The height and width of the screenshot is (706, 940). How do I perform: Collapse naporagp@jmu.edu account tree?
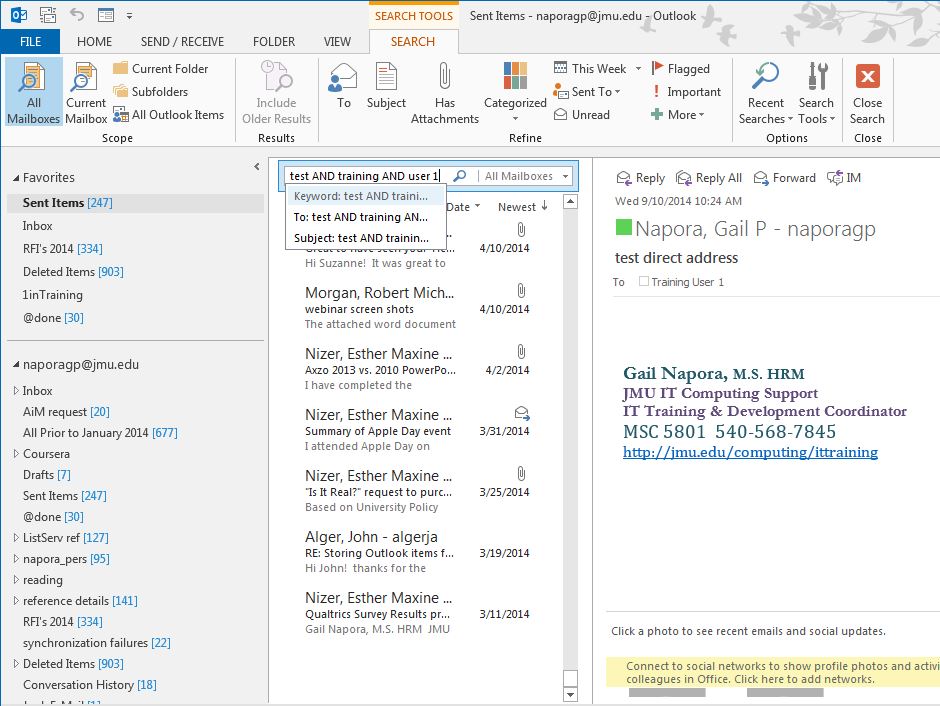coord(16,364)
